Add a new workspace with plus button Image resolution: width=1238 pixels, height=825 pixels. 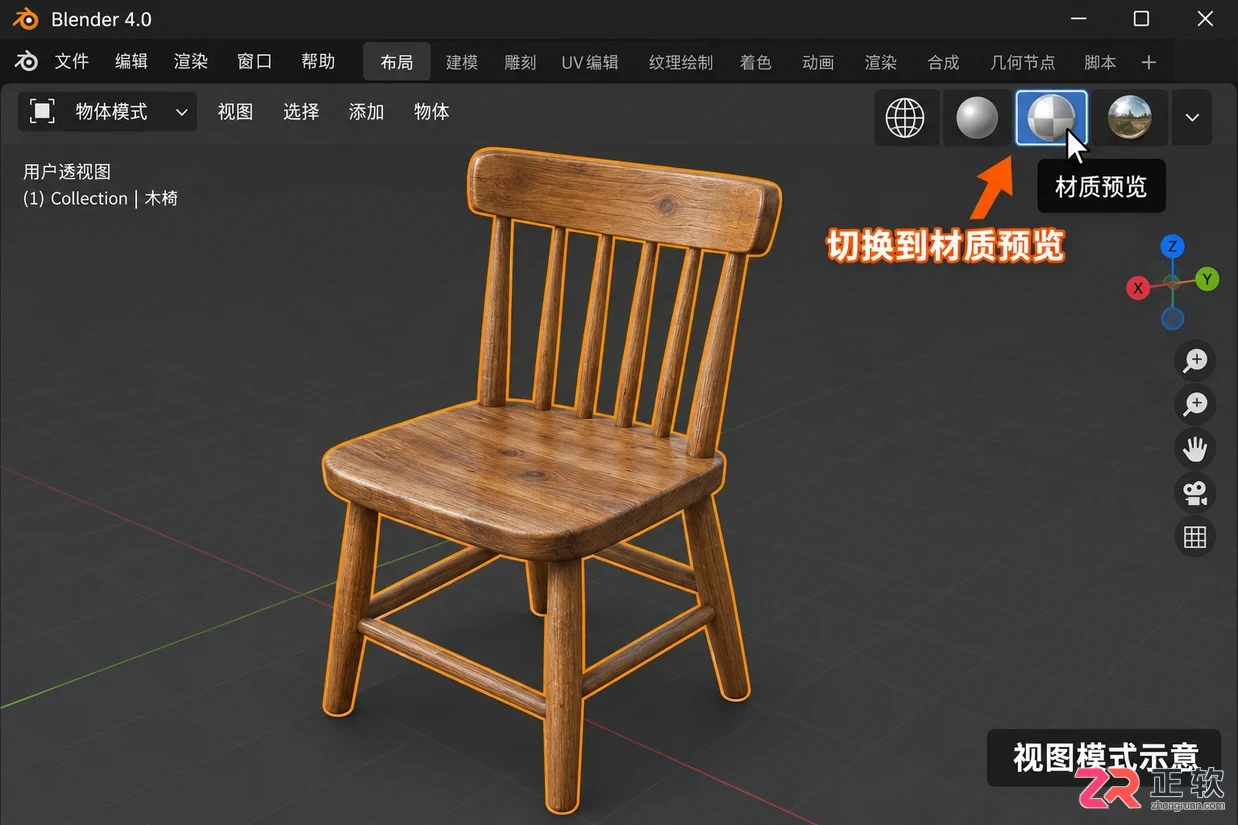1149,62
